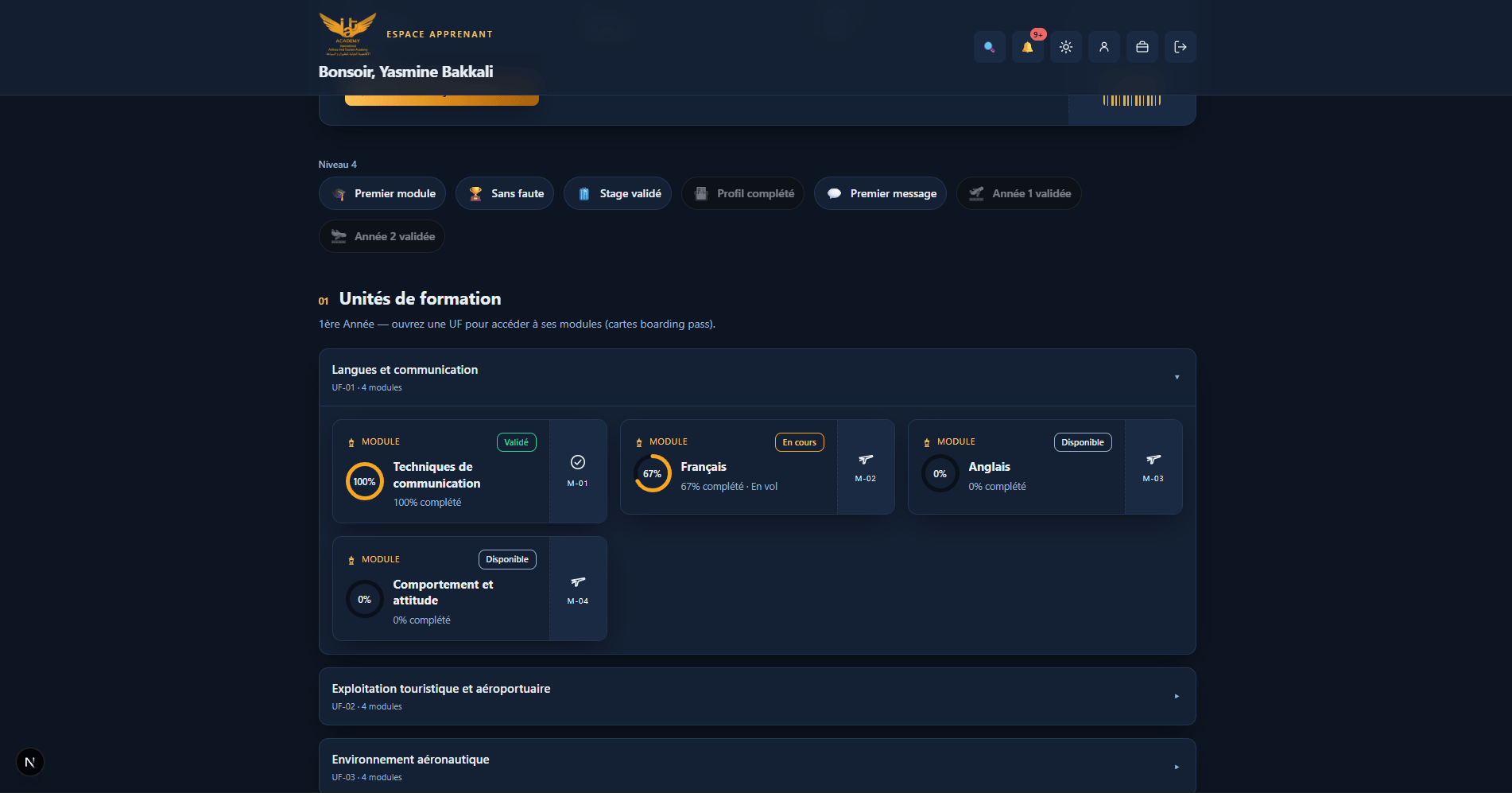The image size is (1512, 793).
Task: Open the Anglais module card
Action: click(x=1045, y=467)
